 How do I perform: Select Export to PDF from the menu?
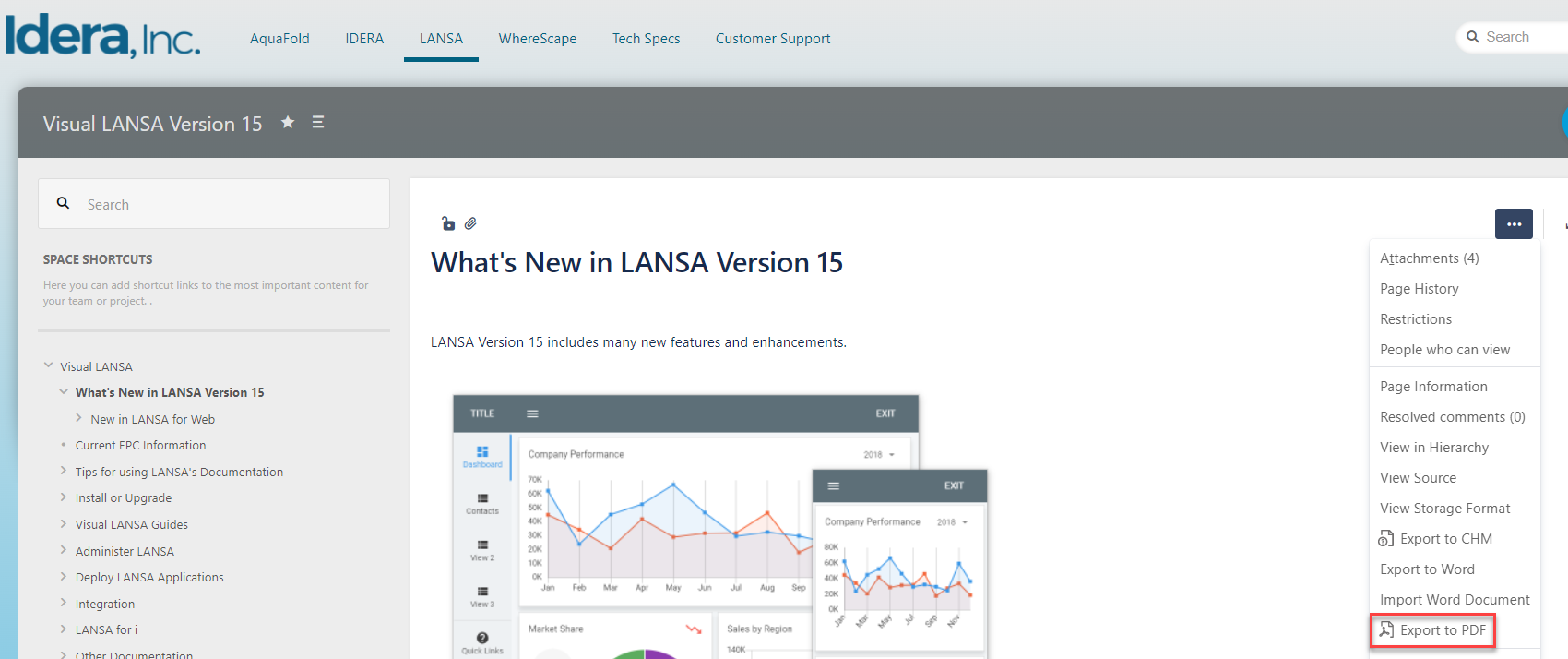tap(1442, 630)
